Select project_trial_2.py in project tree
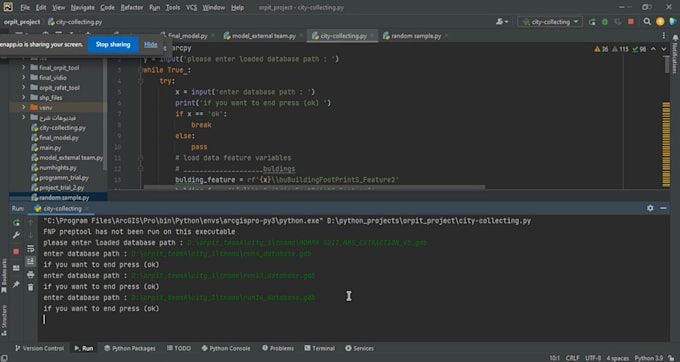This screenshot has height=362, width=680. (x=58, y=188)
